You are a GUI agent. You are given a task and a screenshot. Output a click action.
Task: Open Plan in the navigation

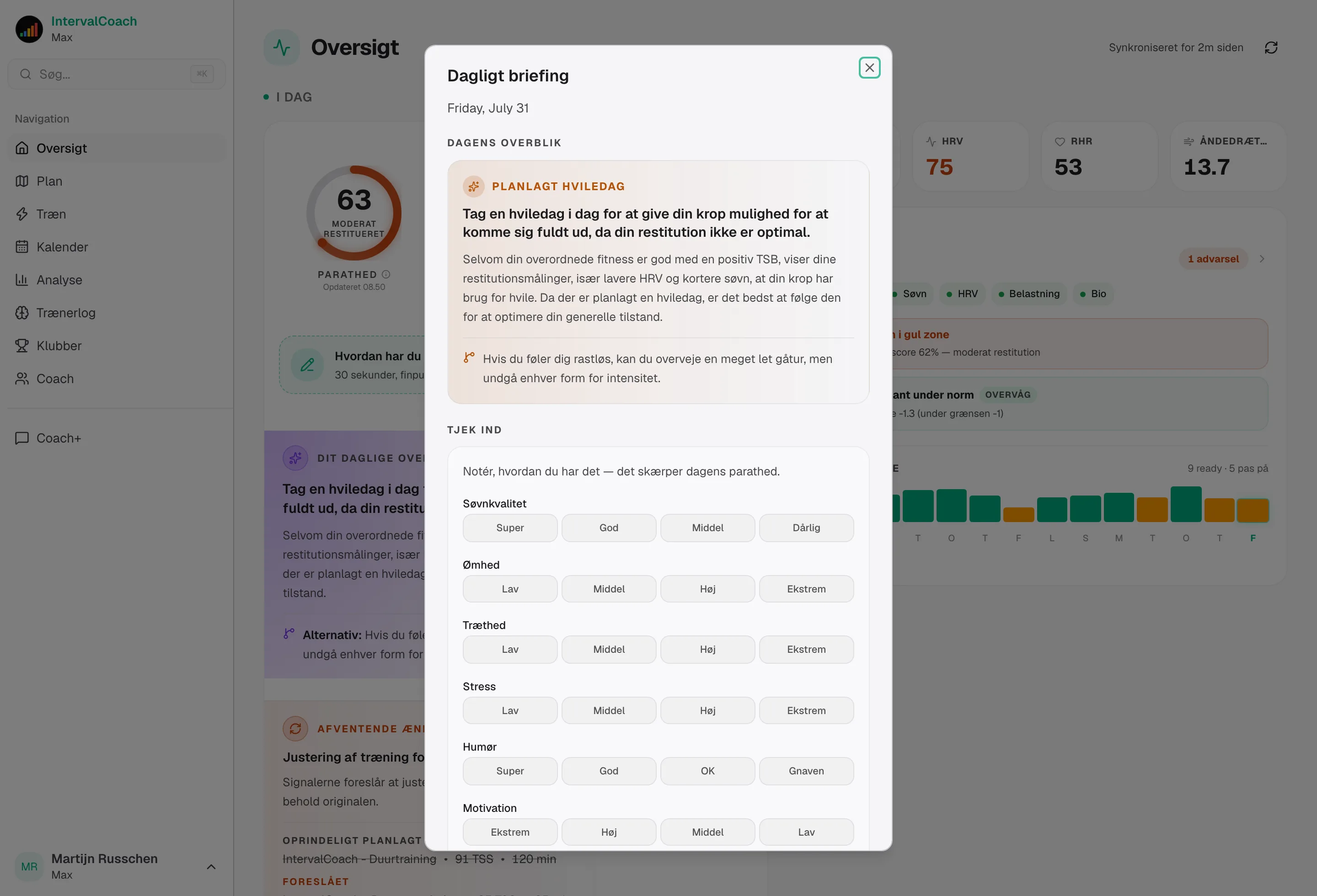pos(117,181)
